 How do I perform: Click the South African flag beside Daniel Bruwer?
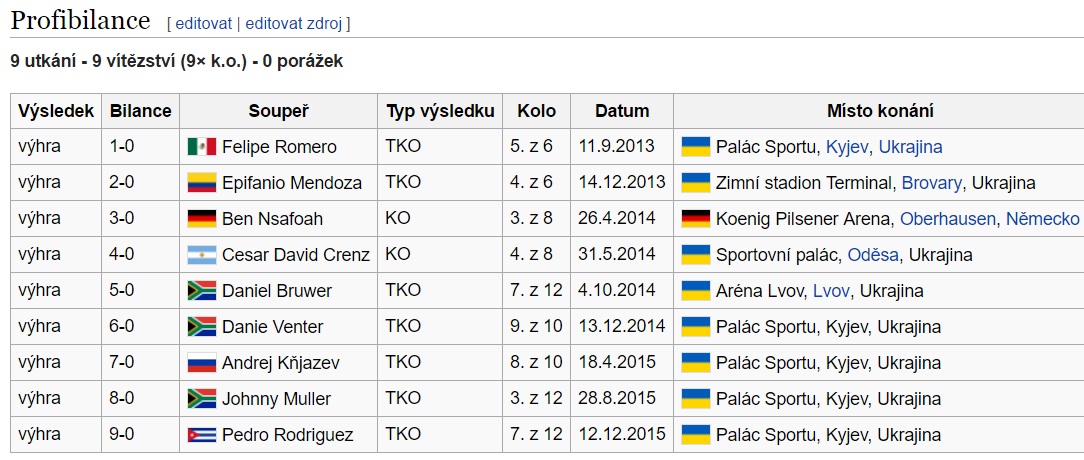202,291
